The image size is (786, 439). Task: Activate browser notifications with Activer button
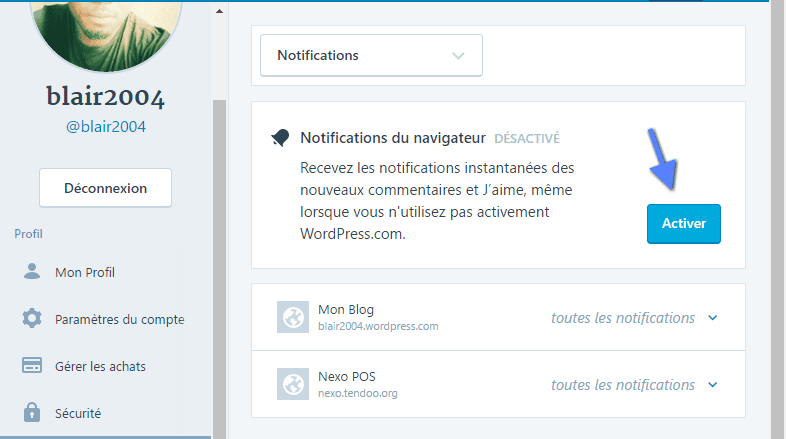[684, 224]
